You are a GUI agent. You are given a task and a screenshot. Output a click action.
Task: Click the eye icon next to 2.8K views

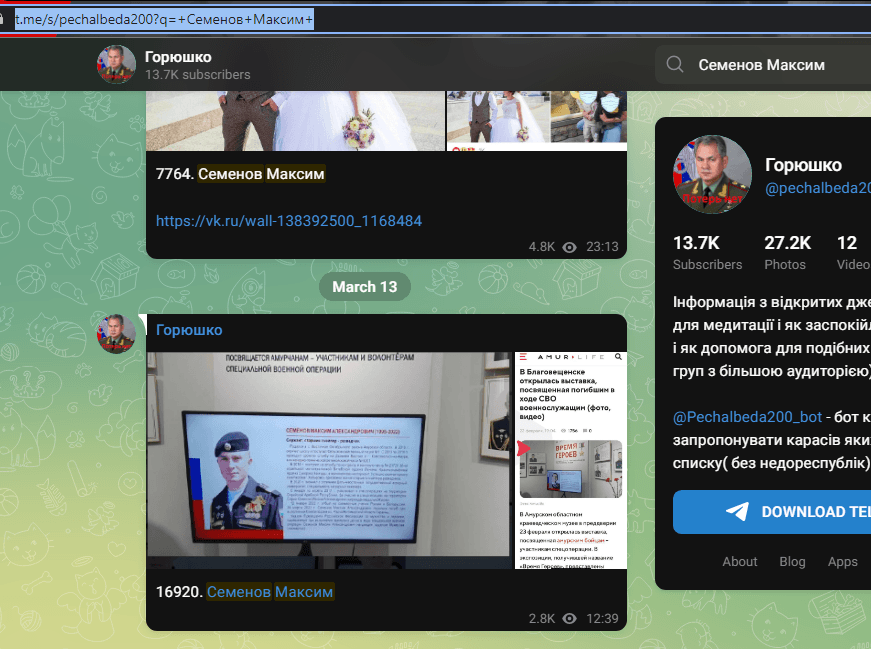(x=570, y=619)
